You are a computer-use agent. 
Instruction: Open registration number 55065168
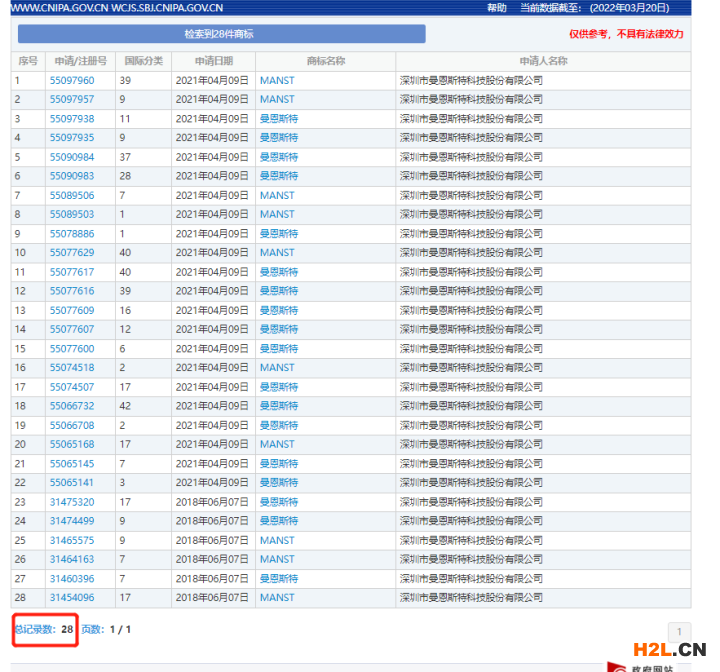point(72,444)
